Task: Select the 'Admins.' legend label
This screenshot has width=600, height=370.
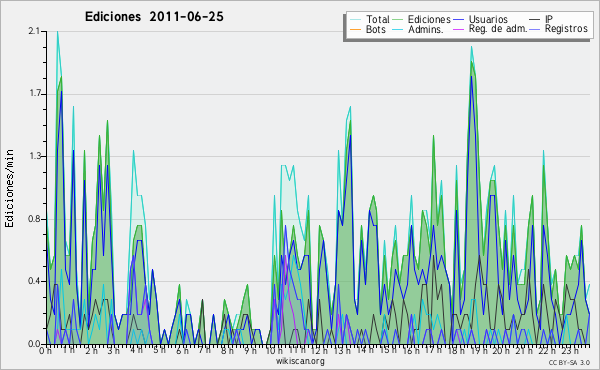Action: coord(426,29)
